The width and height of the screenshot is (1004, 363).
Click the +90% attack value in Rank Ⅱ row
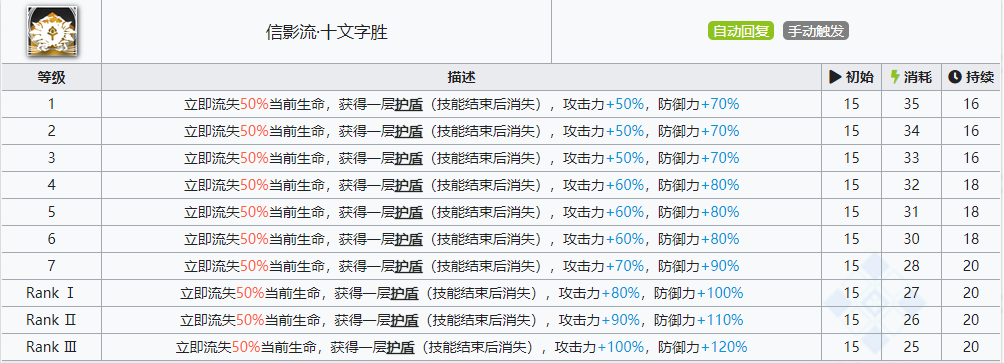coord(620,320)
